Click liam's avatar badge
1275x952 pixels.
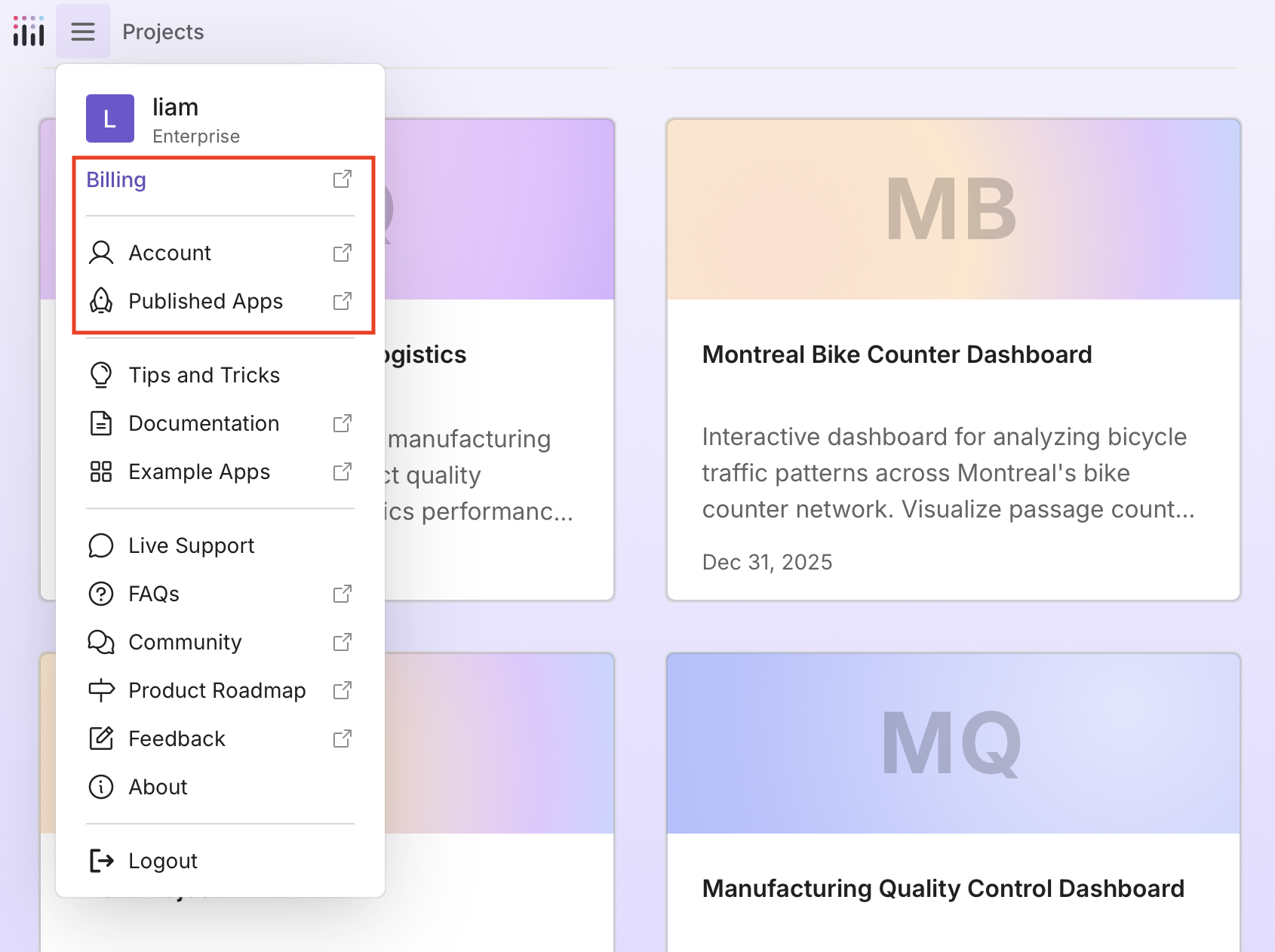[x=109, y=118]
